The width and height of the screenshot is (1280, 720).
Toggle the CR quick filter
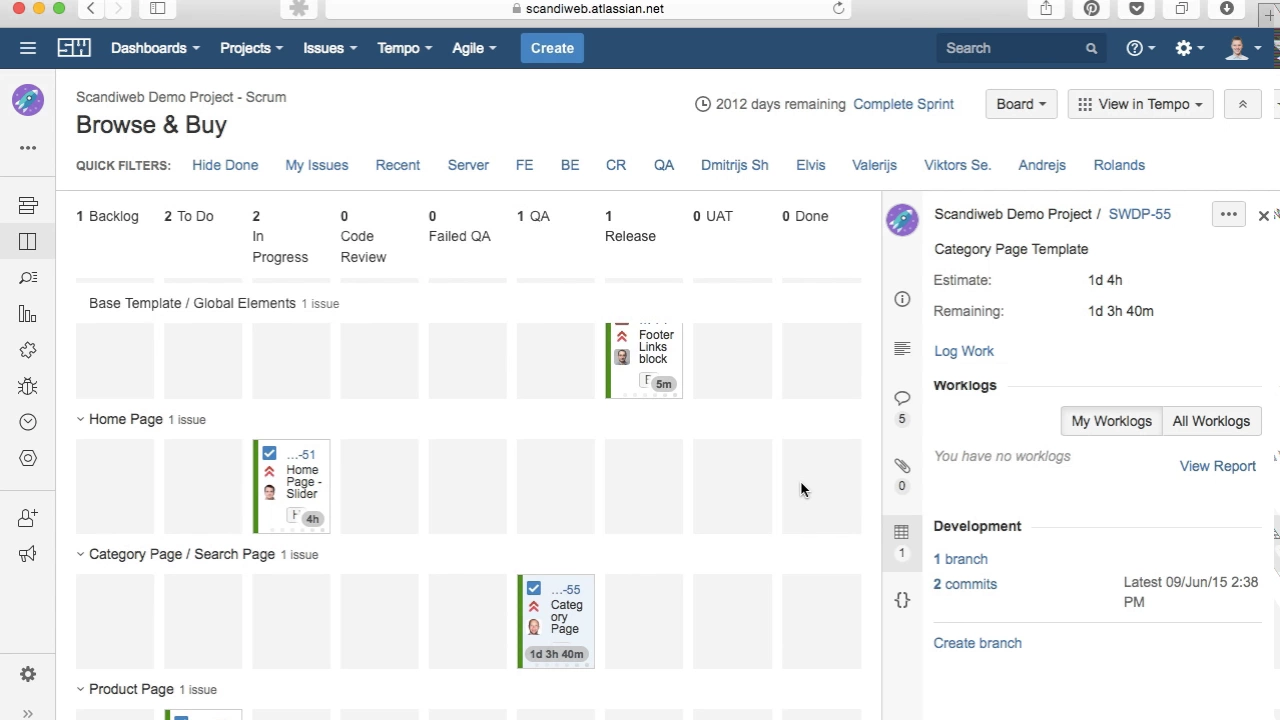click(x=616, y=165)
